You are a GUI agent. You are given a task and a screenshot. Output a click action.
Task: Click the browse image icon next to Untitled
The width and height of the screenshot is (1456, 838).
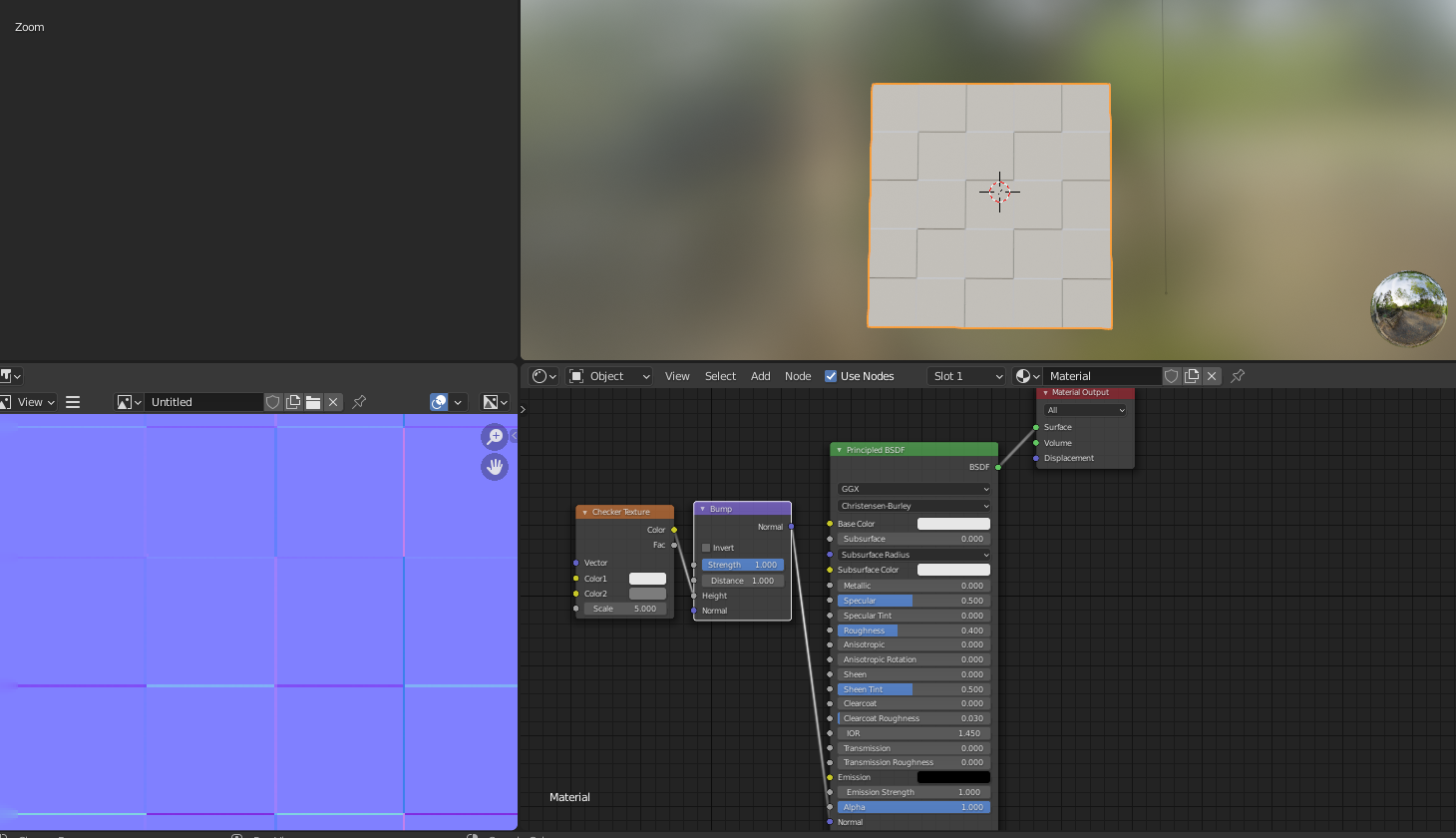128,402
